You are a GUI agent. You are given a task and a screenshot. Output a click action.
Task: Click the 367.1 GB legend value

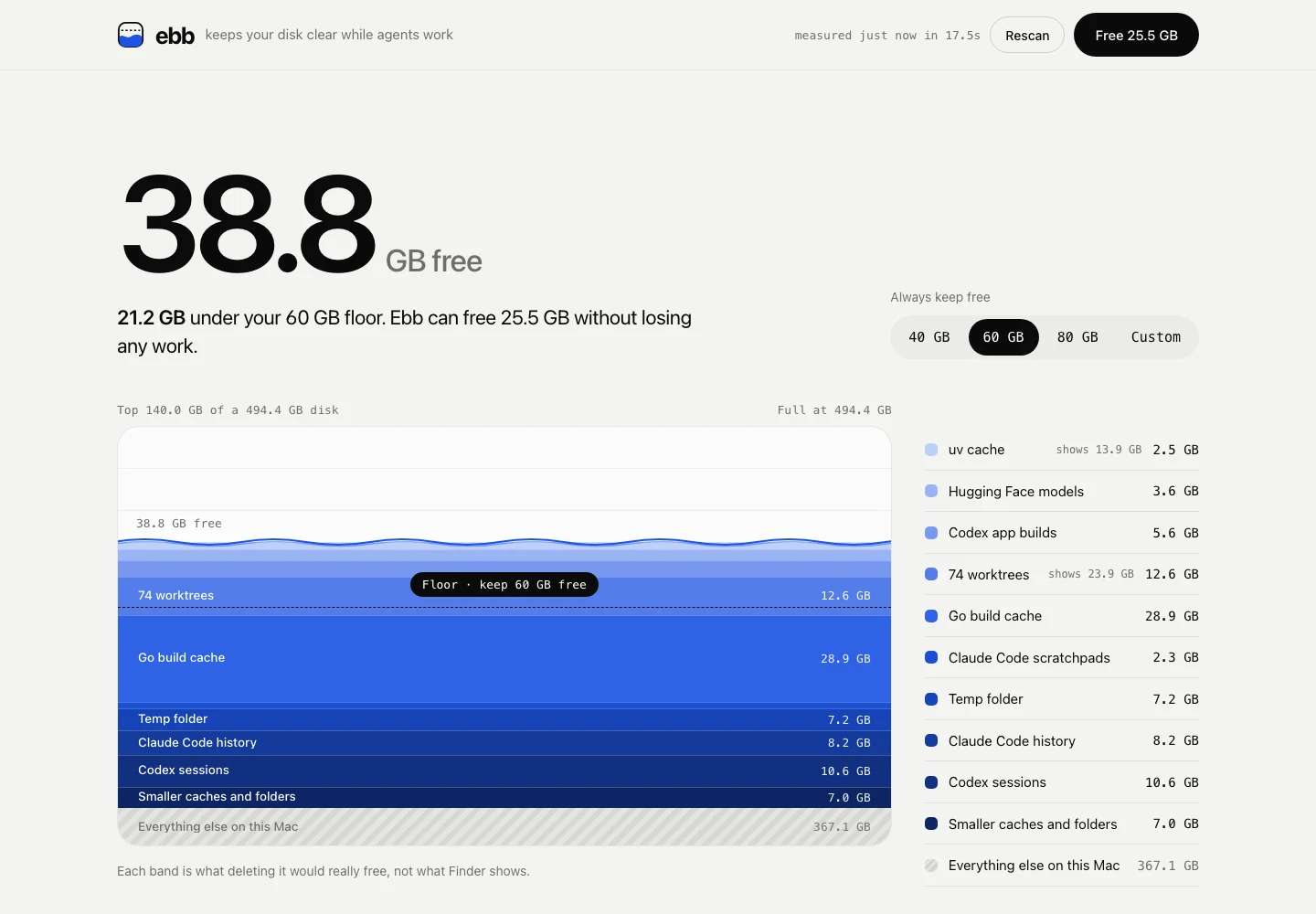point(1168,866)
